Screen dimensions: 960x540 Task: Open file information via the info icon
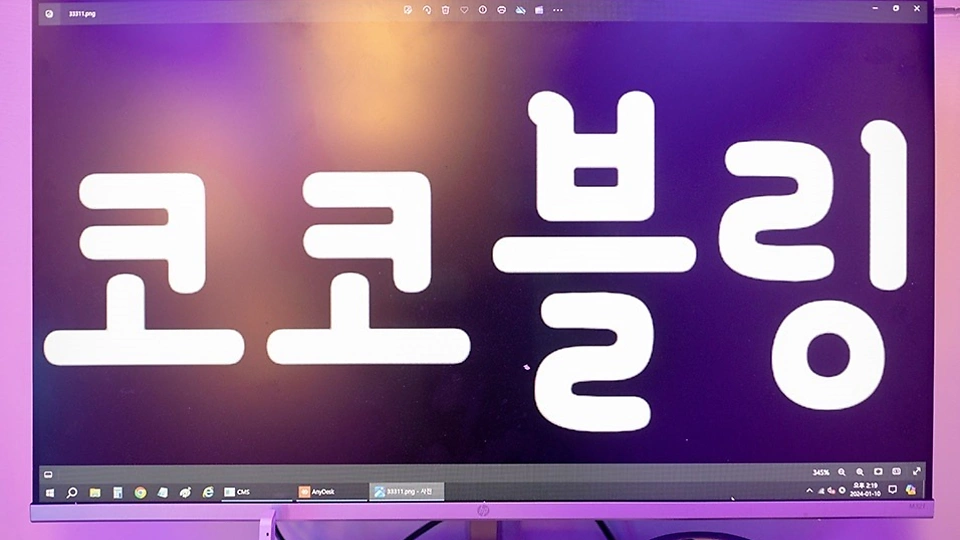482,10
